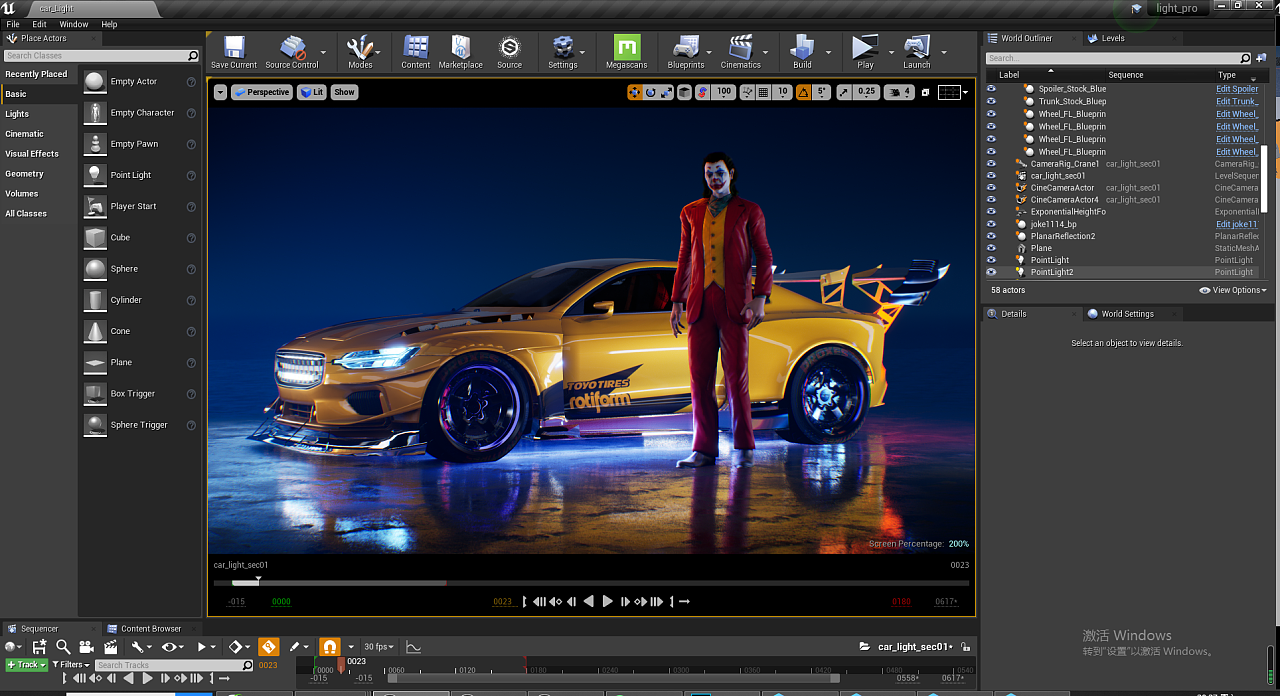1280x696 pixels.
Task: Switch to the Levels tab
Action: coord(1113,38)
